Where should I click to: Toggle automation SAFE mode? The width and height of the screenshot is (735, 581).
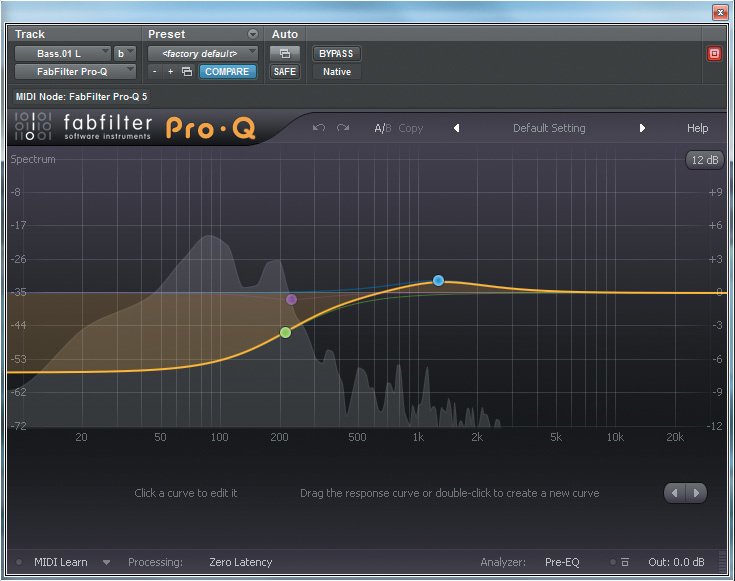point(285,72)
